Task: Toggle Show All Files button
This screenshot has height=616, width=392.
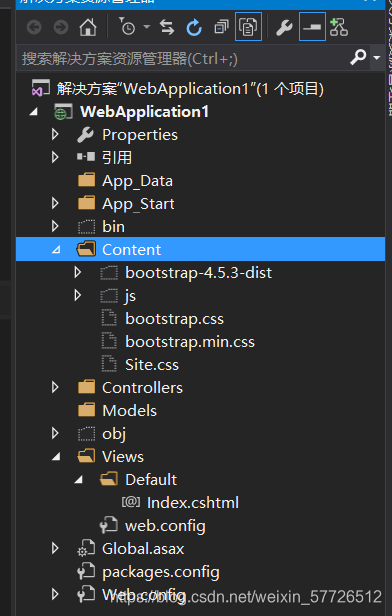Action: 248,27
